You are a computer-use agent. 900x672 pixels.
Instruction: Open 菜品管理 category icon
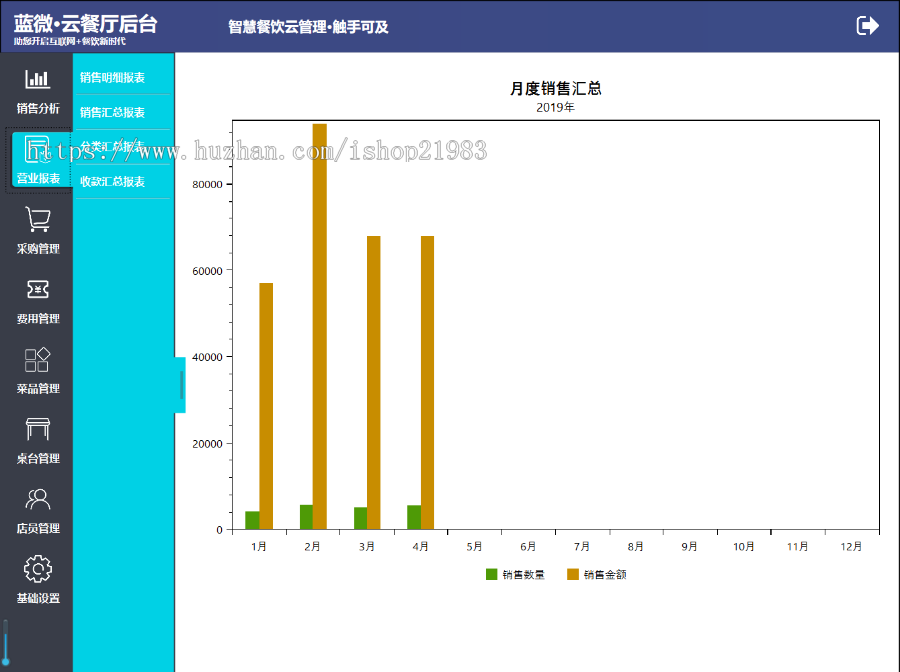coord(37,360)
